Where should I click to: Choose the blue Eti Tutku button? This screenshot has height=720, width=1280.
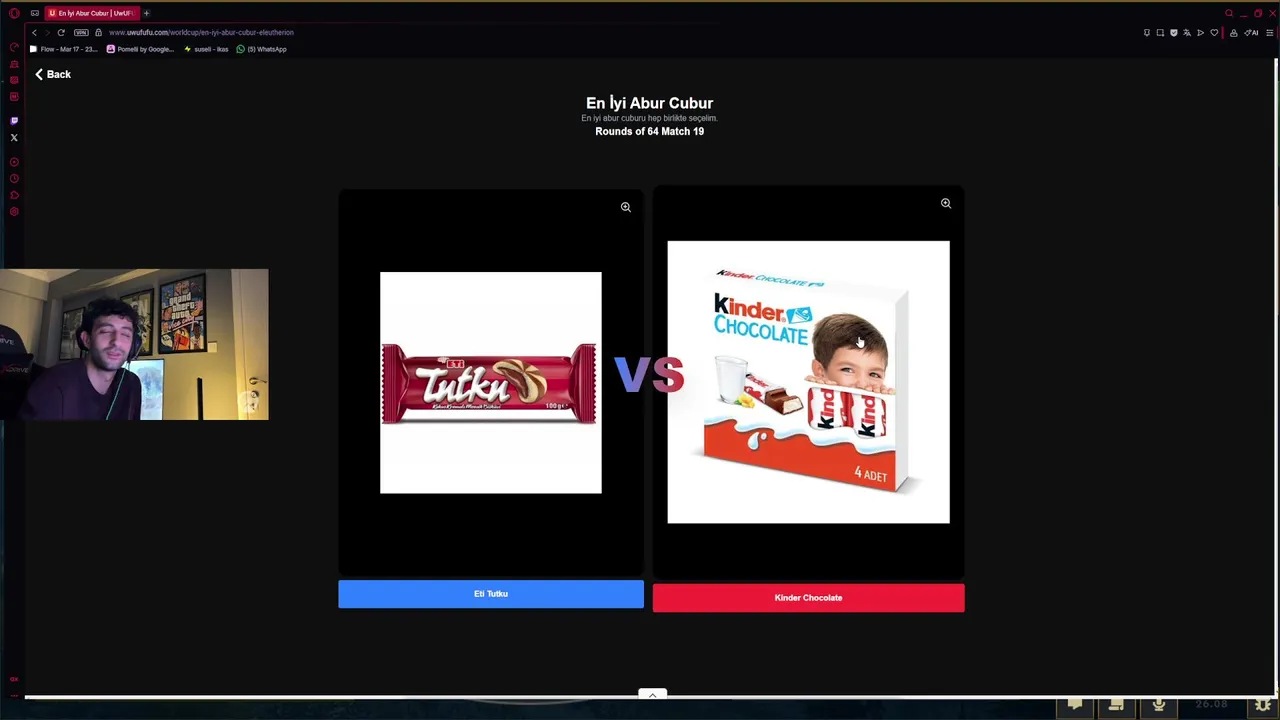coord(491,594)
